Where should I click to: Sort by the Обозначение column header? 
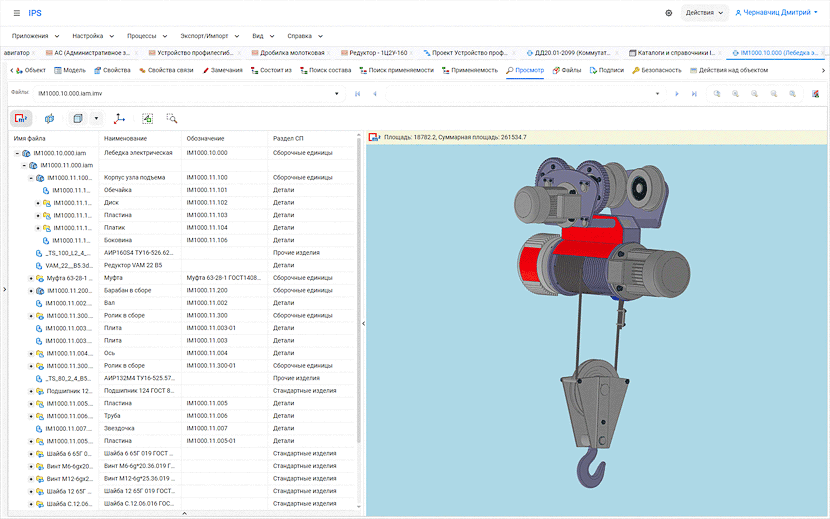(205, 138)
